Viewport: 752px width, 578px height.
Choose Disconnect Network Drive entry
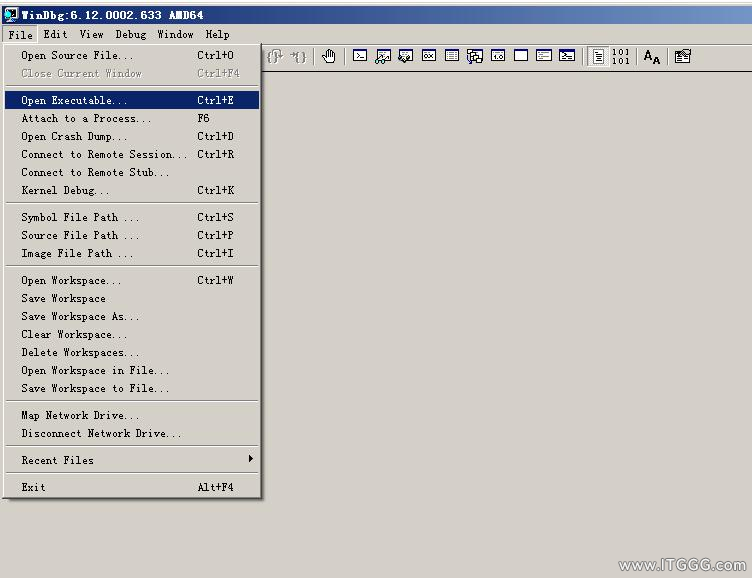coord(132,433)
